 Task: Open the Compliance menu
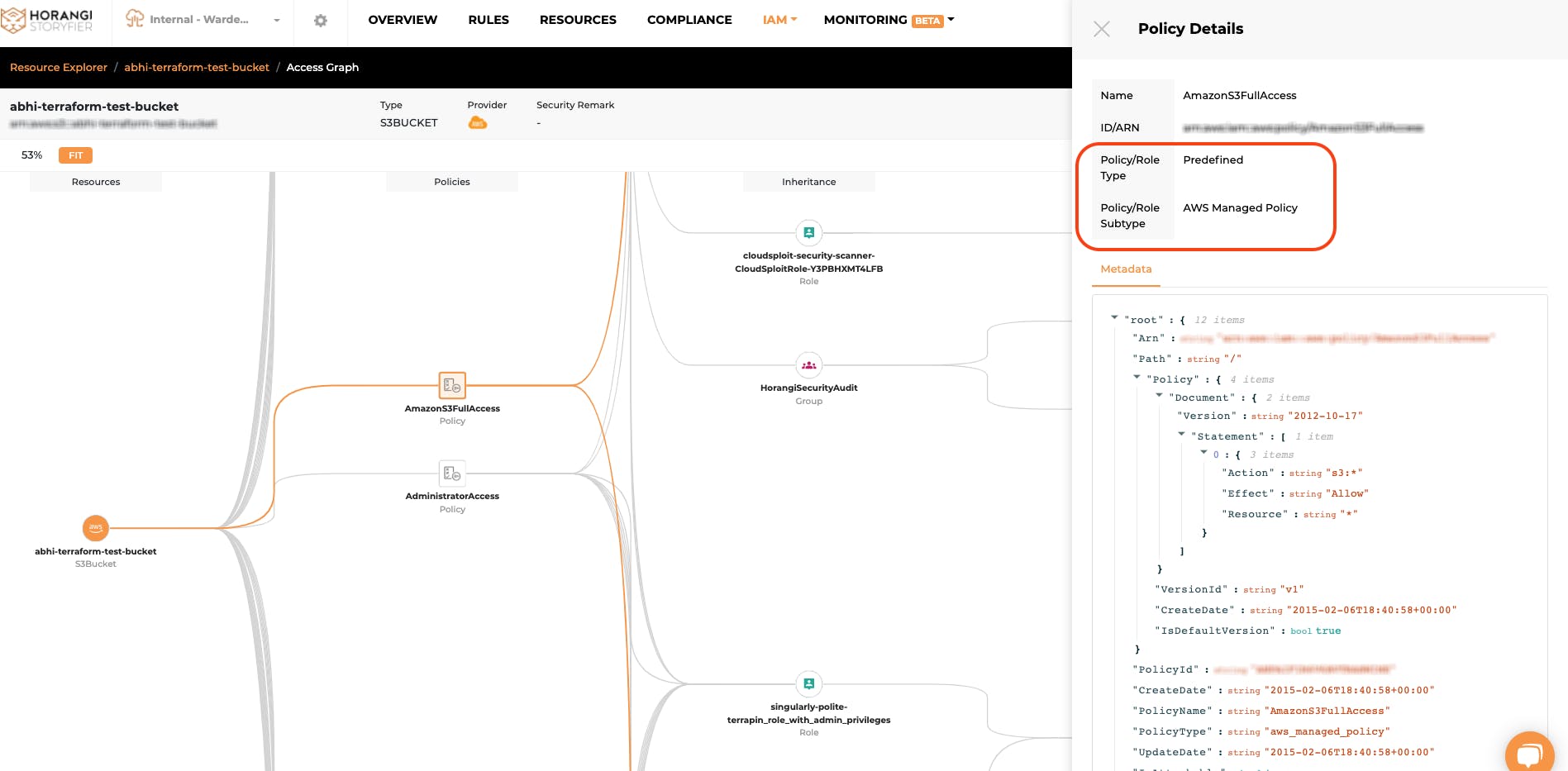689,20
